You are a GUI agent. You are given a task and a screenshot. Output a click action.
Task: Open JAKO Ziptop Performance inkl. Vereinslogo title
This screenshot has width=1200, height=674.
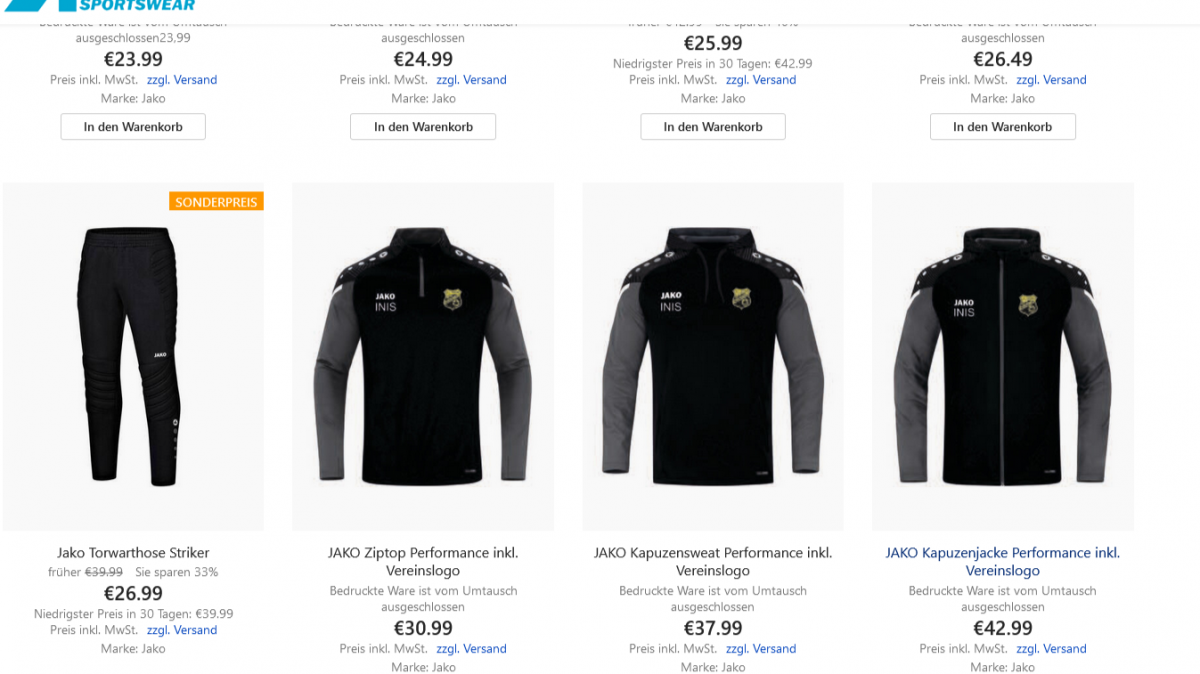423,561
